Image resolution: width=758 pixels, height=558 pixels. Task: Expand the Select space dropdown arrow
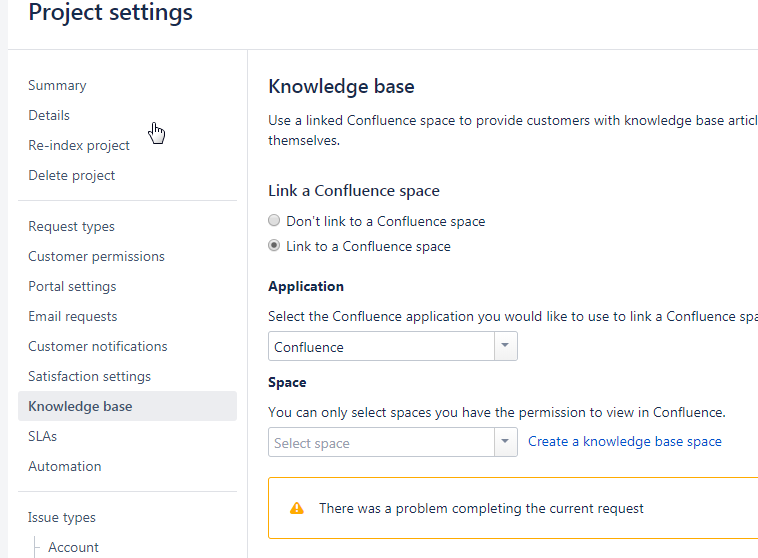(x=505, y=441)
